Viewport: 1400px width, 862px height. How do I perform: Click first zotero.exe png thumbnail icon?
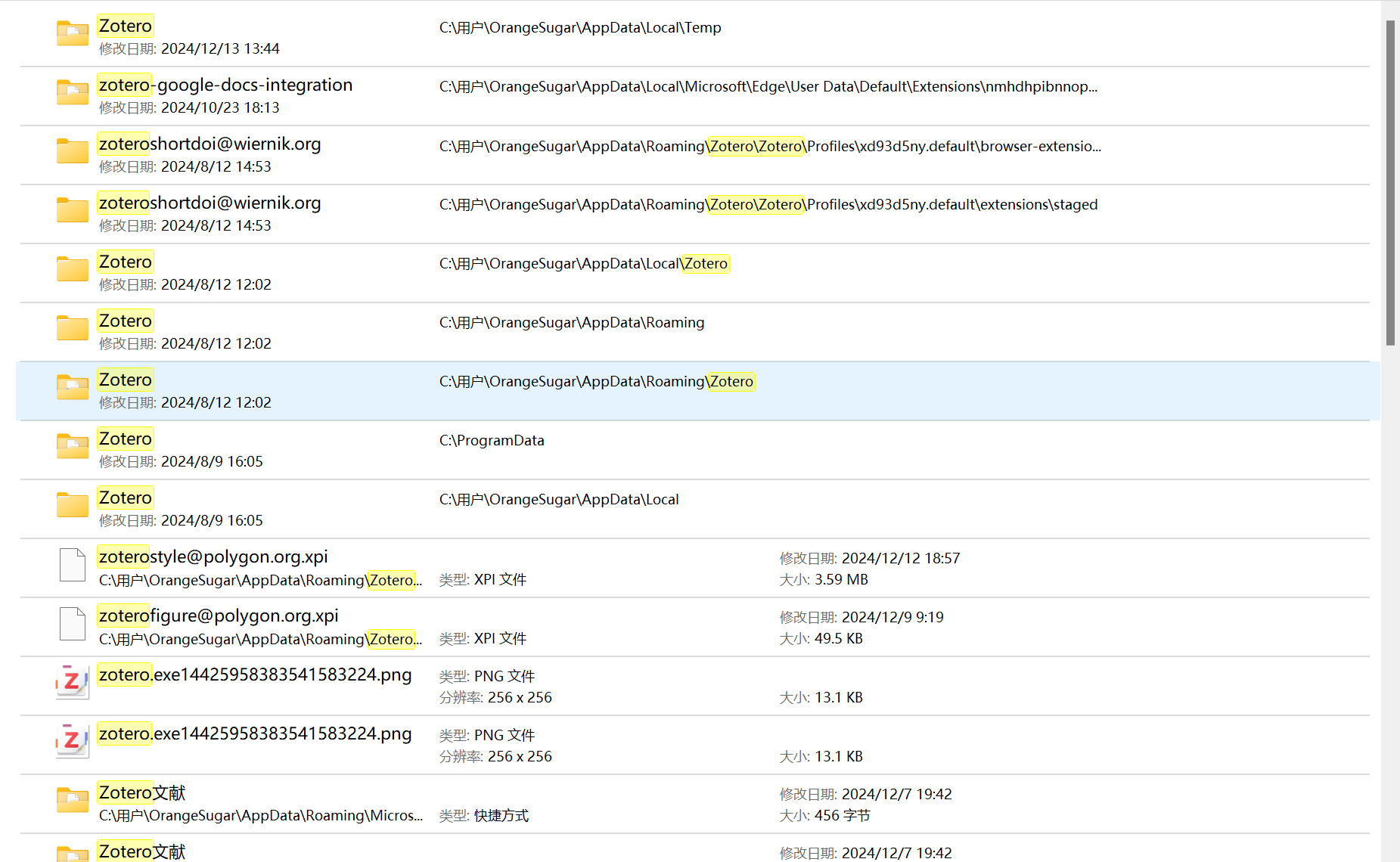pos(73,682)
